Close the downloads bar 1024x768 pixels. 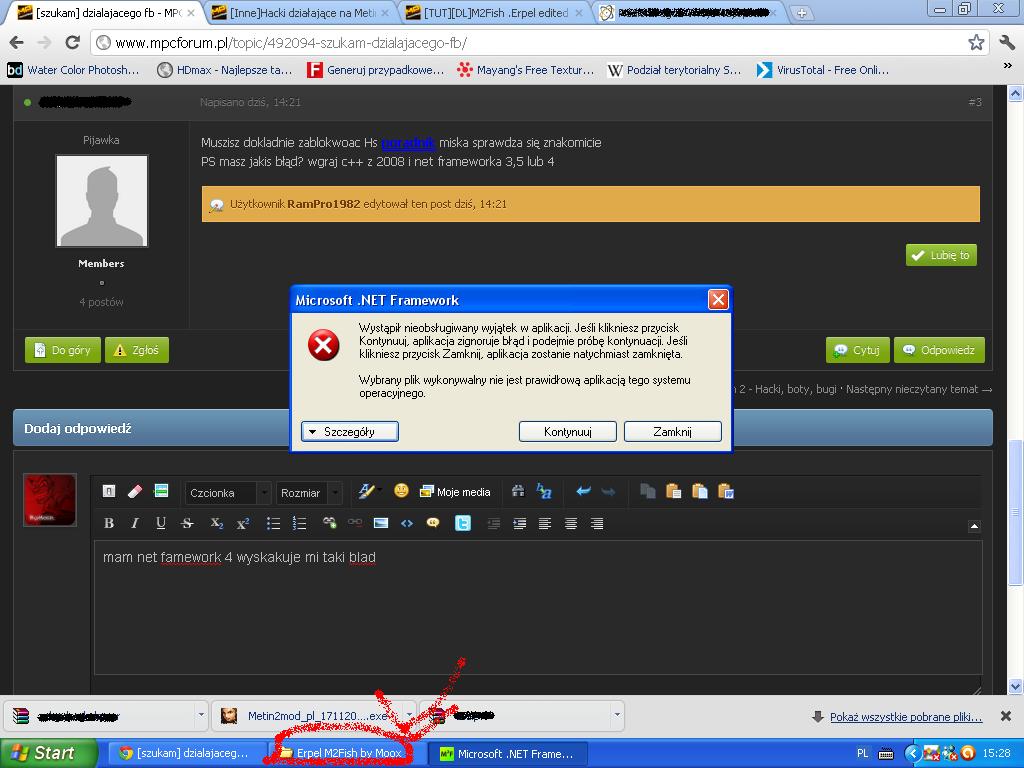point(1006,716)
